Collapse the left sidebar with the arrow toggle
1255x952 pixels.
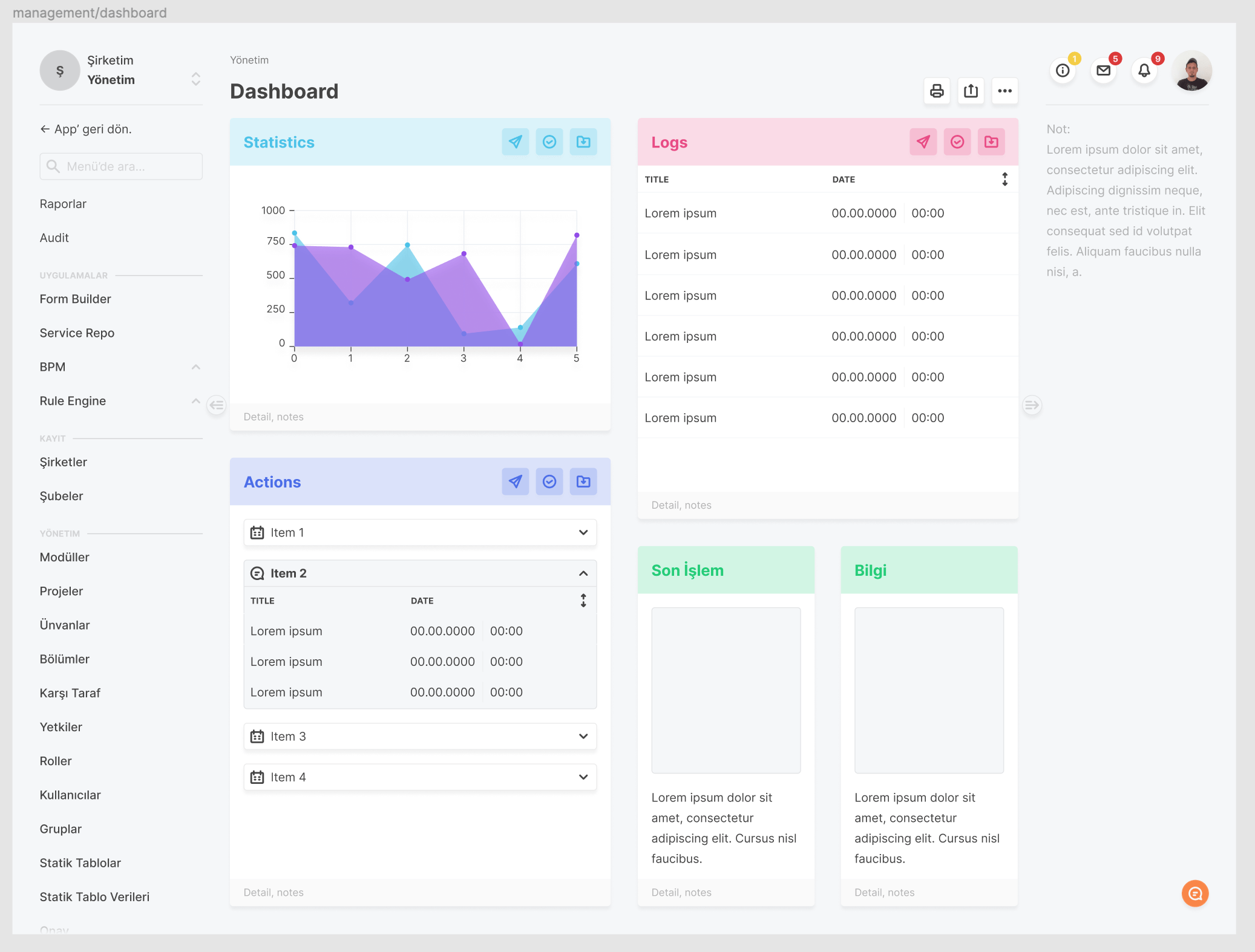(x=217, y=405)
